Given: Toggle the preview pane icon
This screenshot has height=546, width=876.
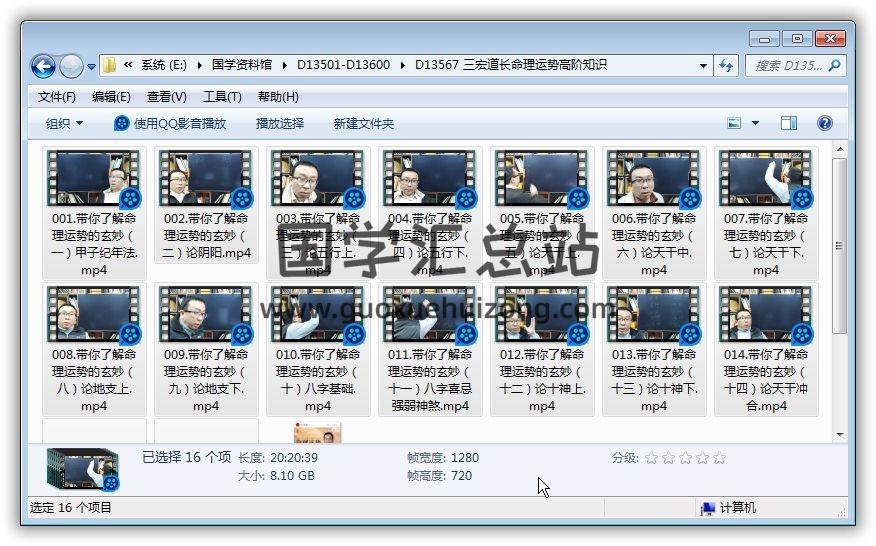Looking at the screenshot, I should (789, 123).
